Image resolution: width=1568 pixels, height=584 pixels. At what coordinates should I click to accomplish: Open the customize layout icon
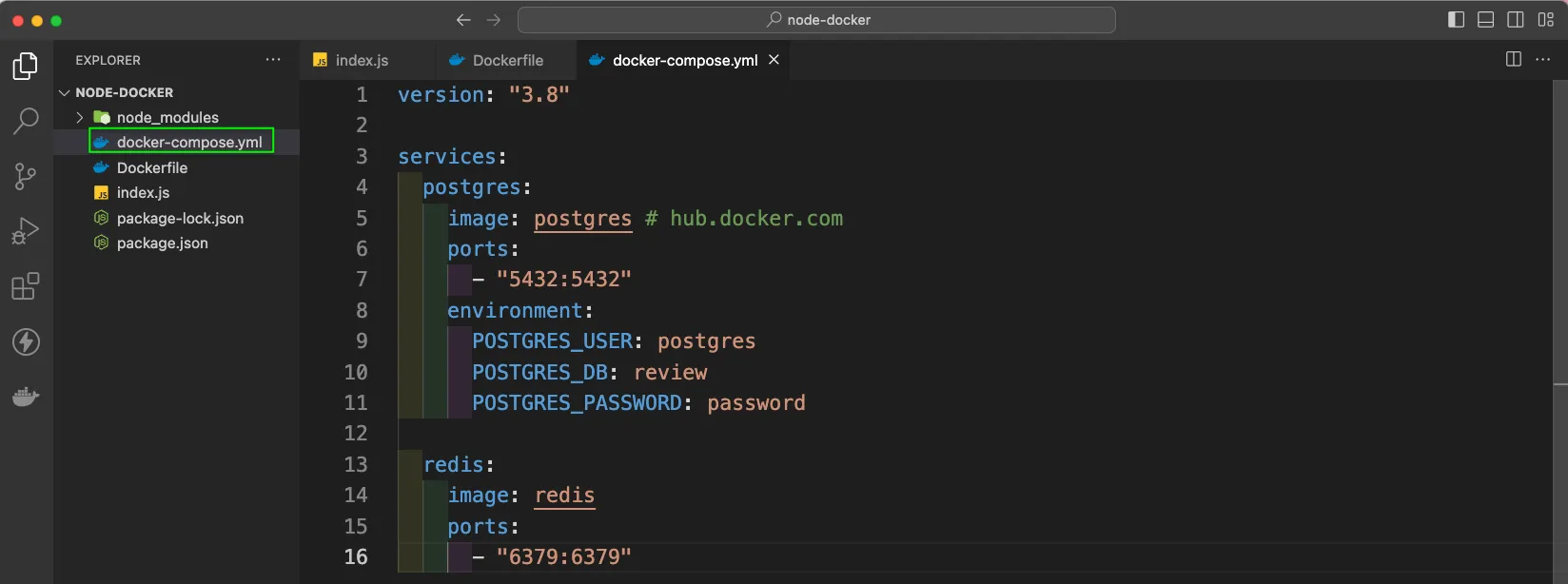pos(1546,20)
